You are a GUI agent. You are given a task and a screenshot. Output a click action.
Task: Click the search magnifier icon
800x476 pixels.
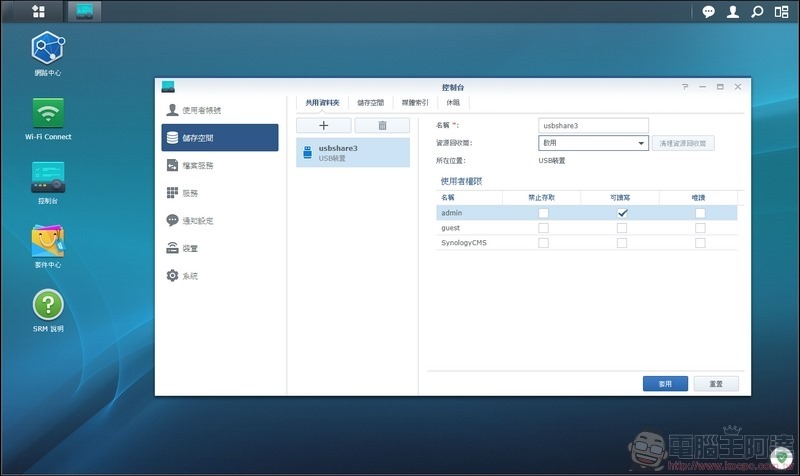click(x=757, y=12)
